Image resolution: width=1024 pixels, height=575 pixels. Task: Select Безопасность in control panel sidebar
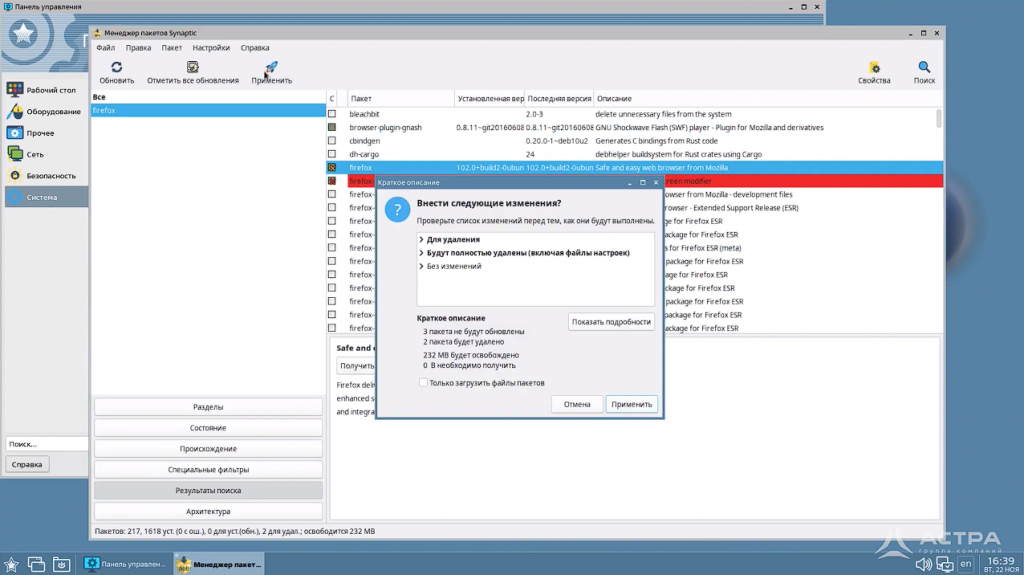pyautogui.click(x=46, y=176)
